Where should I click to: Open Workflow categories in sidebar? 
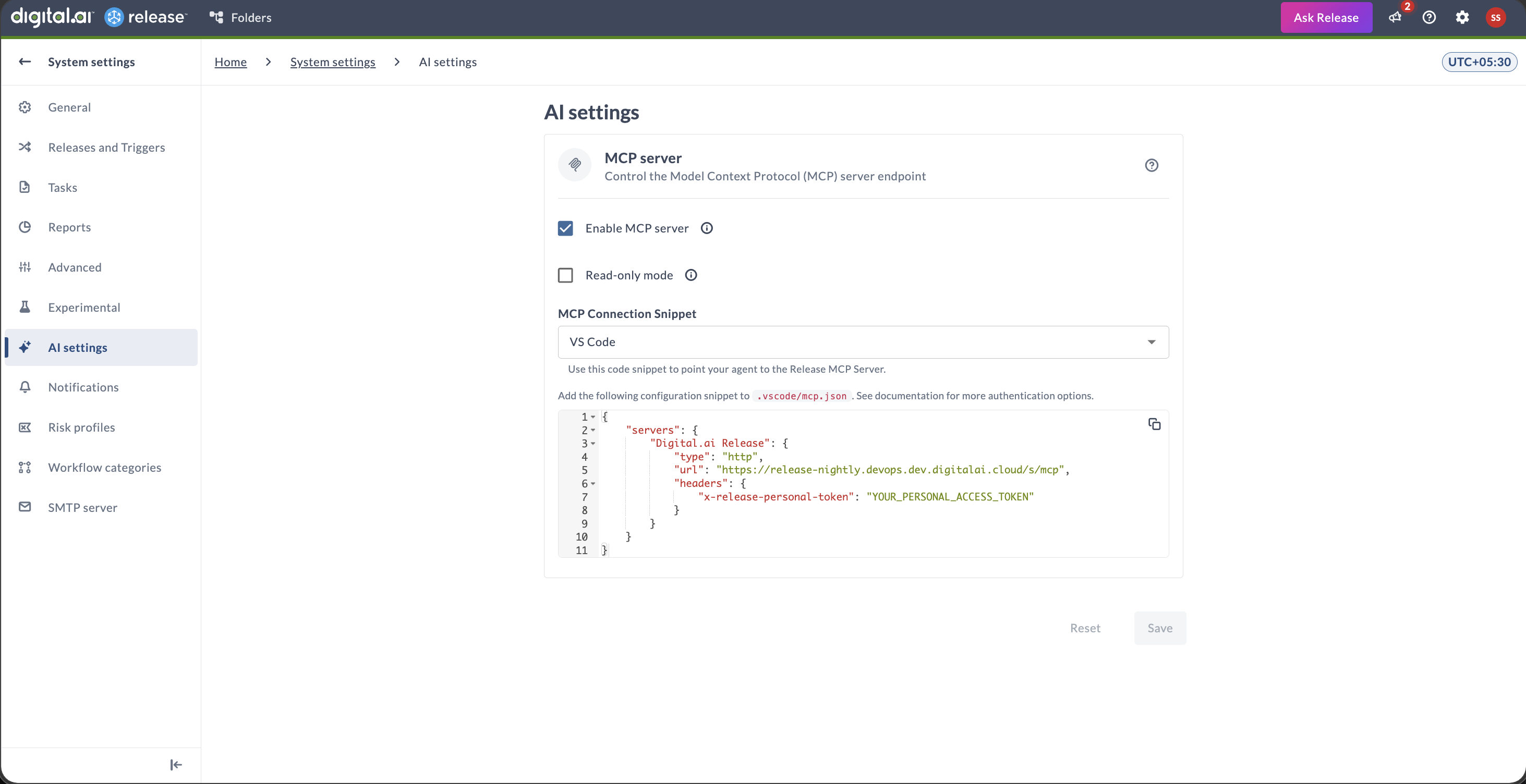point(101,467)
